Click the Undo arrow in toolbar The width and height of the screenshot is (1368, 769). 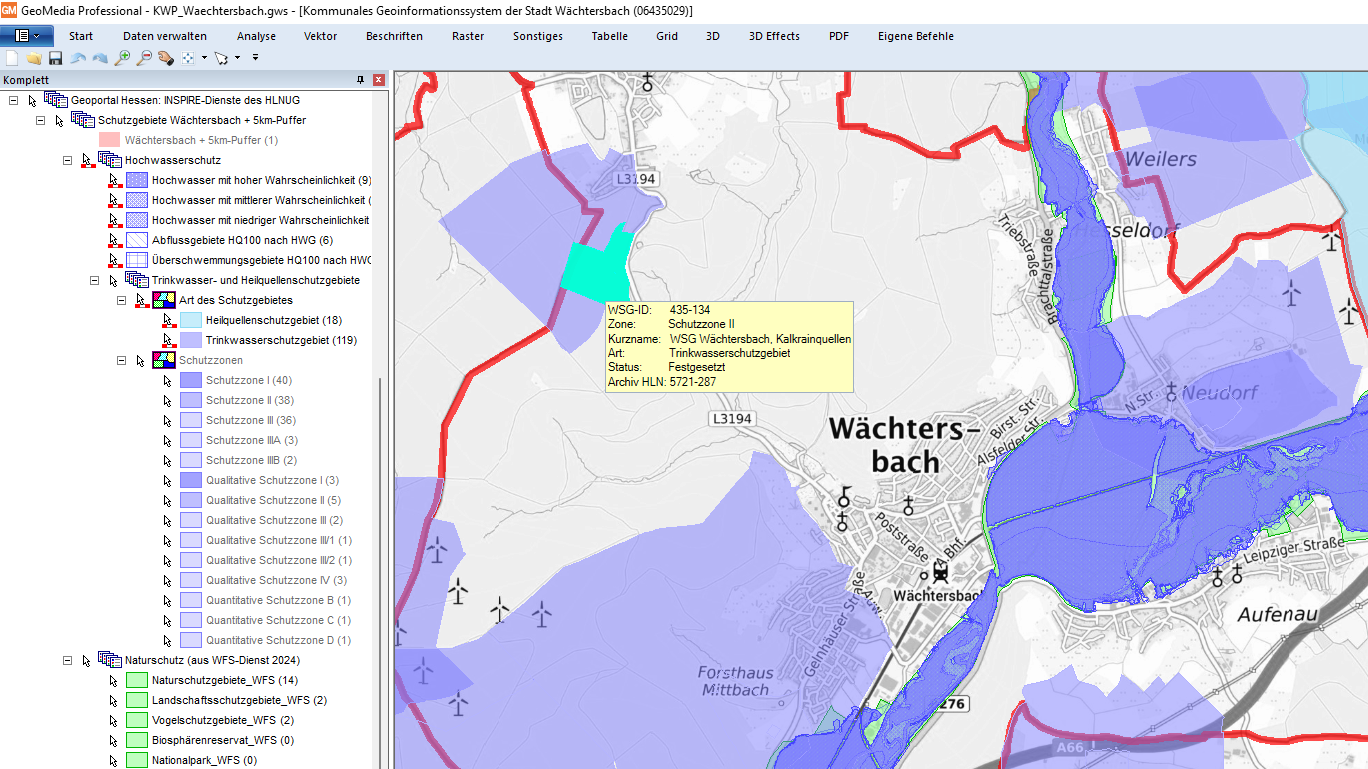pos(78,58)
